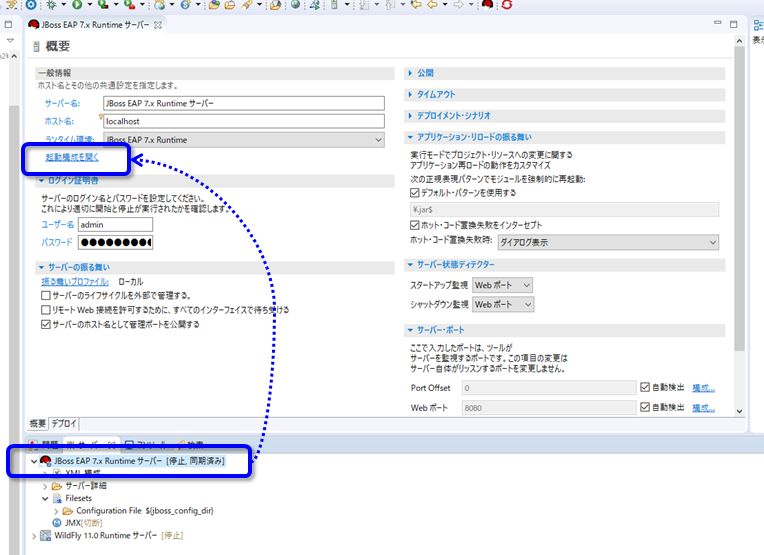764x555 pixels.
Task: Click the maximize editor area icon
Action: click(x=734, y=24)
